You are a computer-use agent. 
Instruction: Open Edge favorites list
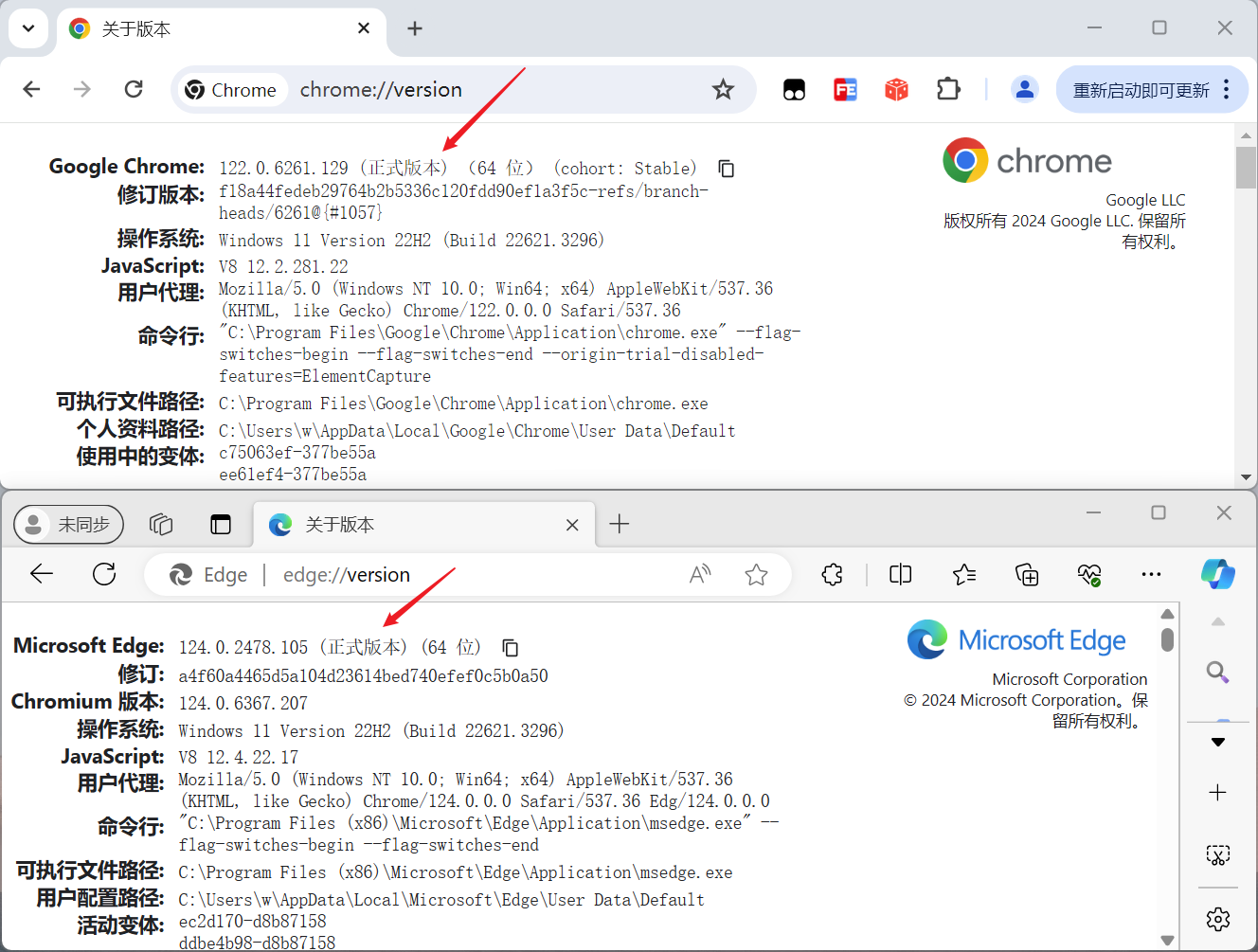click(x=964, y=574)
